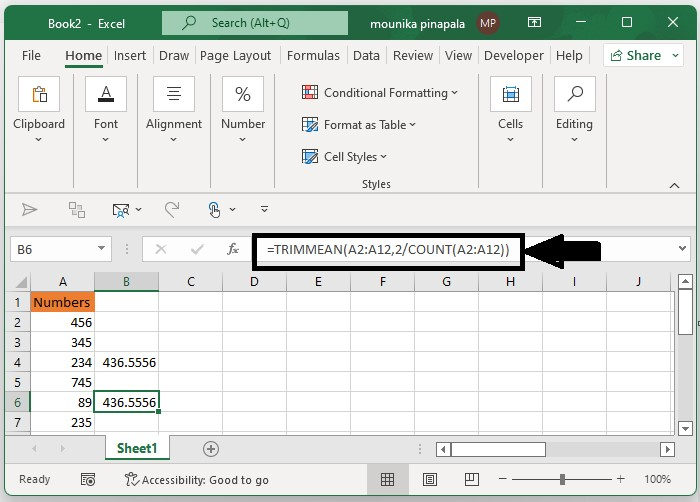Expand Conditional Formatting dropdown
This screenshot has width=700, height=502.
454,92
